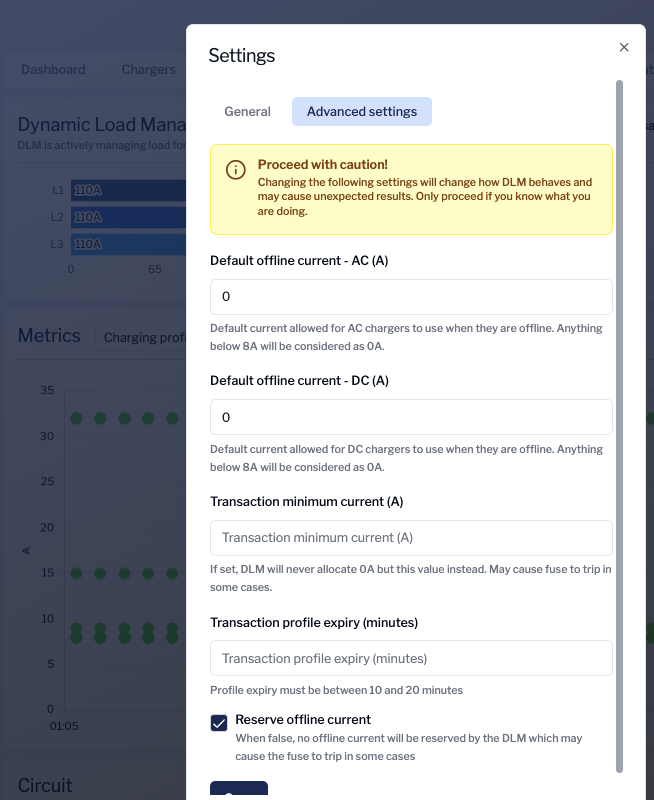
Task: Click the Proceed with caution warning banner
Action: click(410, 190)
